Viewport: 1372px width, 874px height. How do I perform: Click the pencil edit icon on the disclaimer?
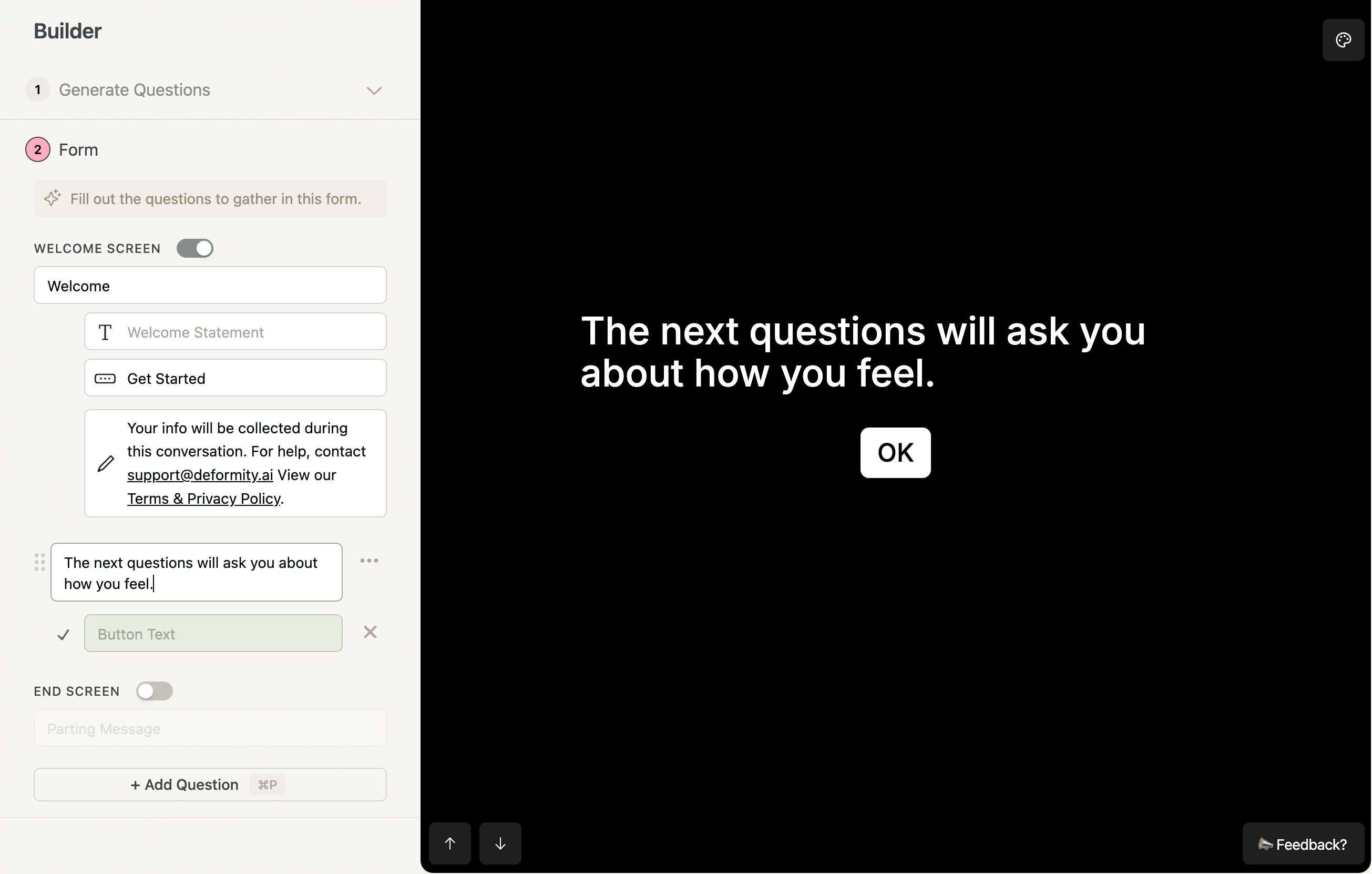coord(106,463)
